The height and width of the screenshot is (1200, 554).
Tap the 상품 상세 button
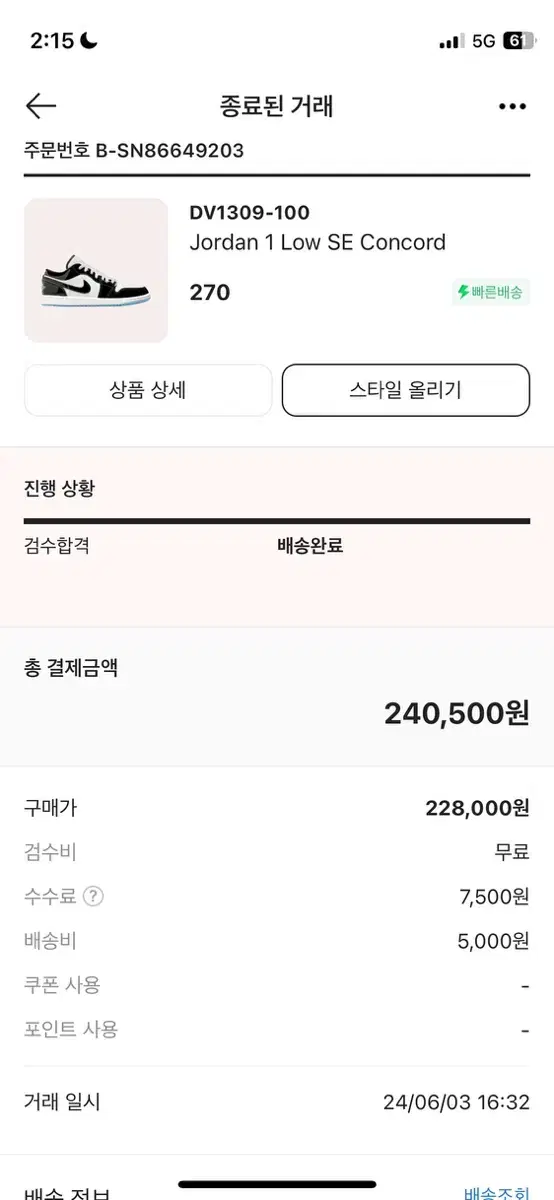coord(148,390)
